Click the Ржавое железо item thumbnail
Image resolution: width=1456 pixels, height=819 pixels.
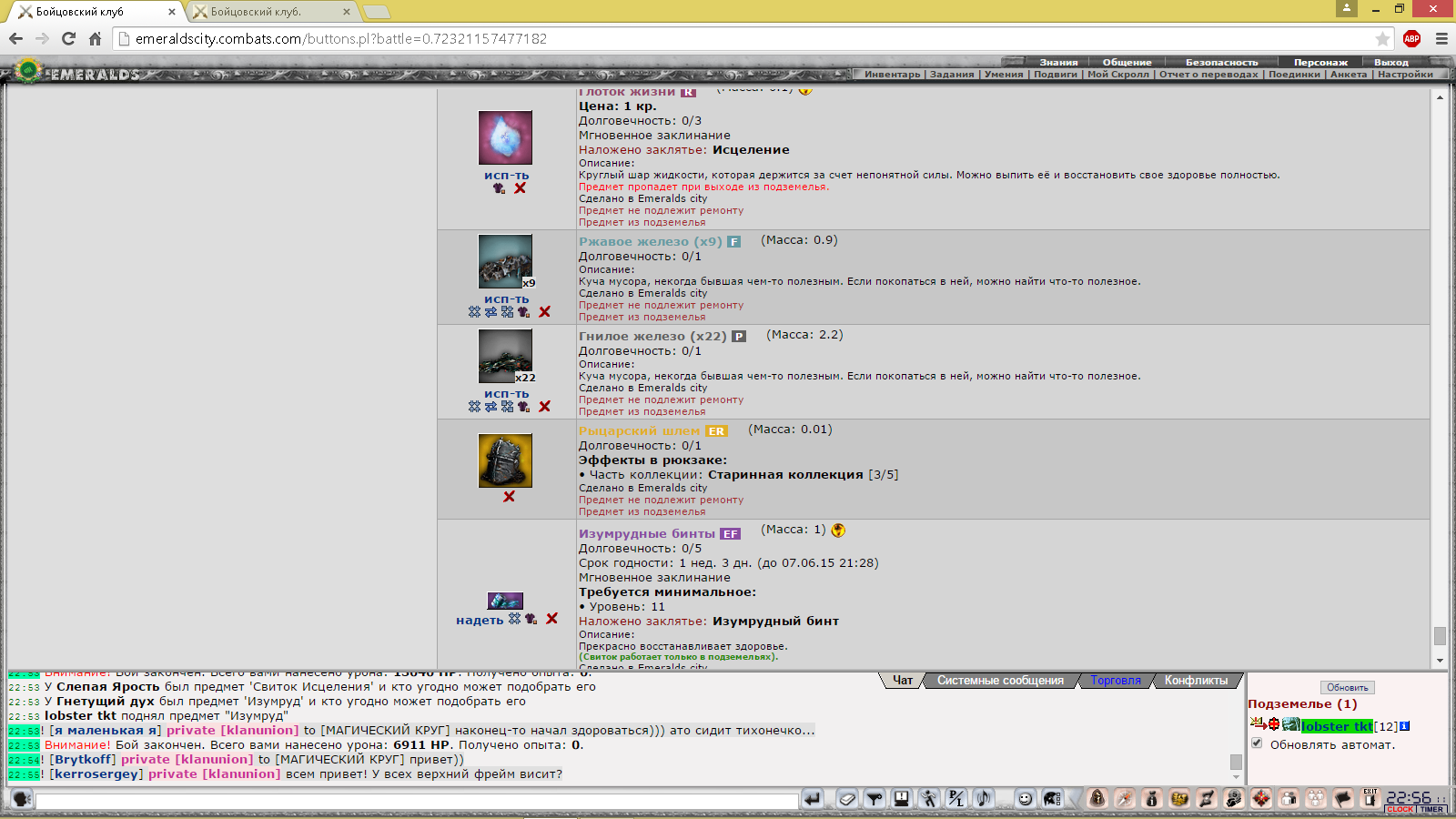point(505,262)
